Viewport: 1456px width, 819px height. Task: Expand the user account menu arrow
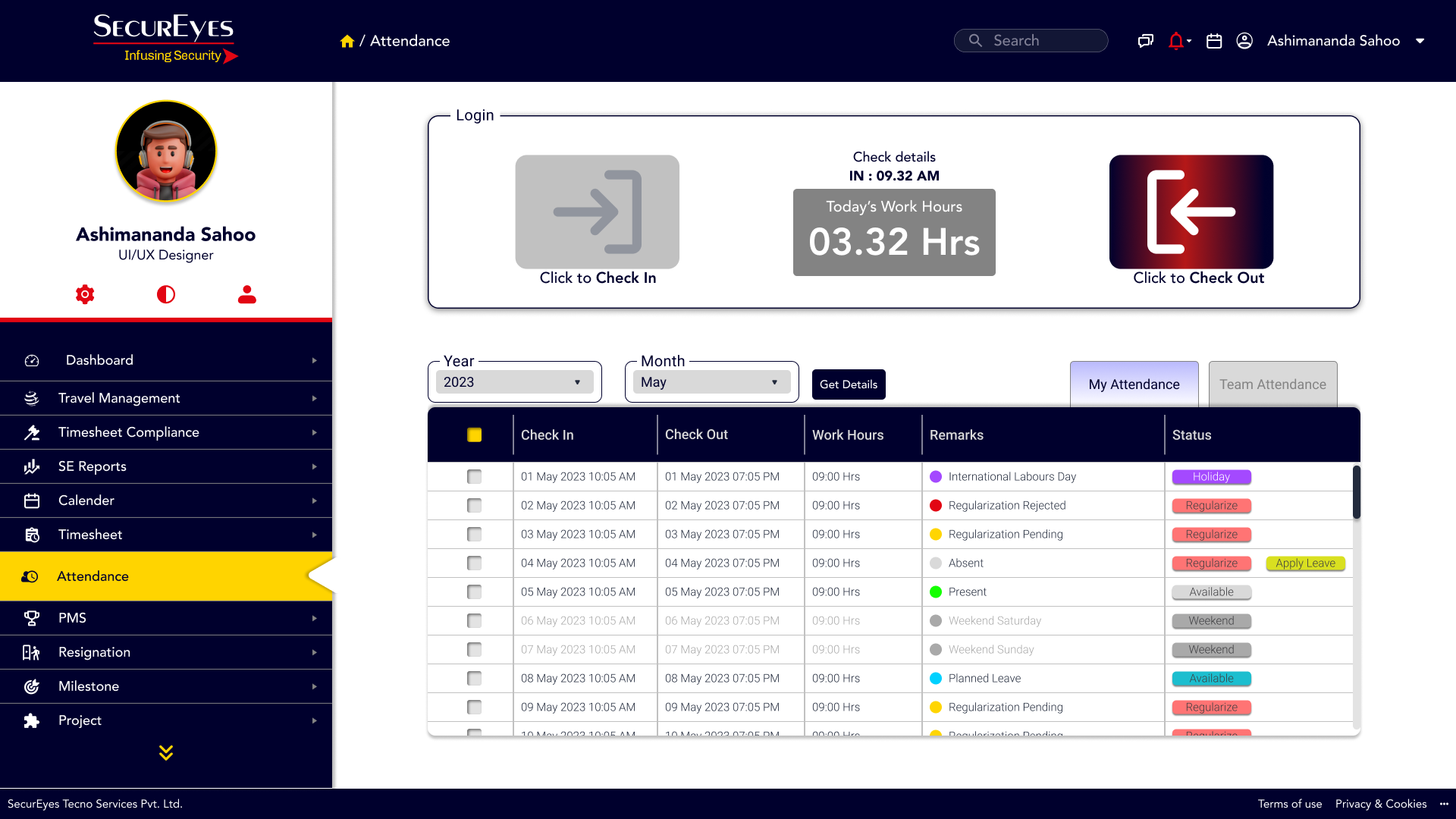[1420, 41]
